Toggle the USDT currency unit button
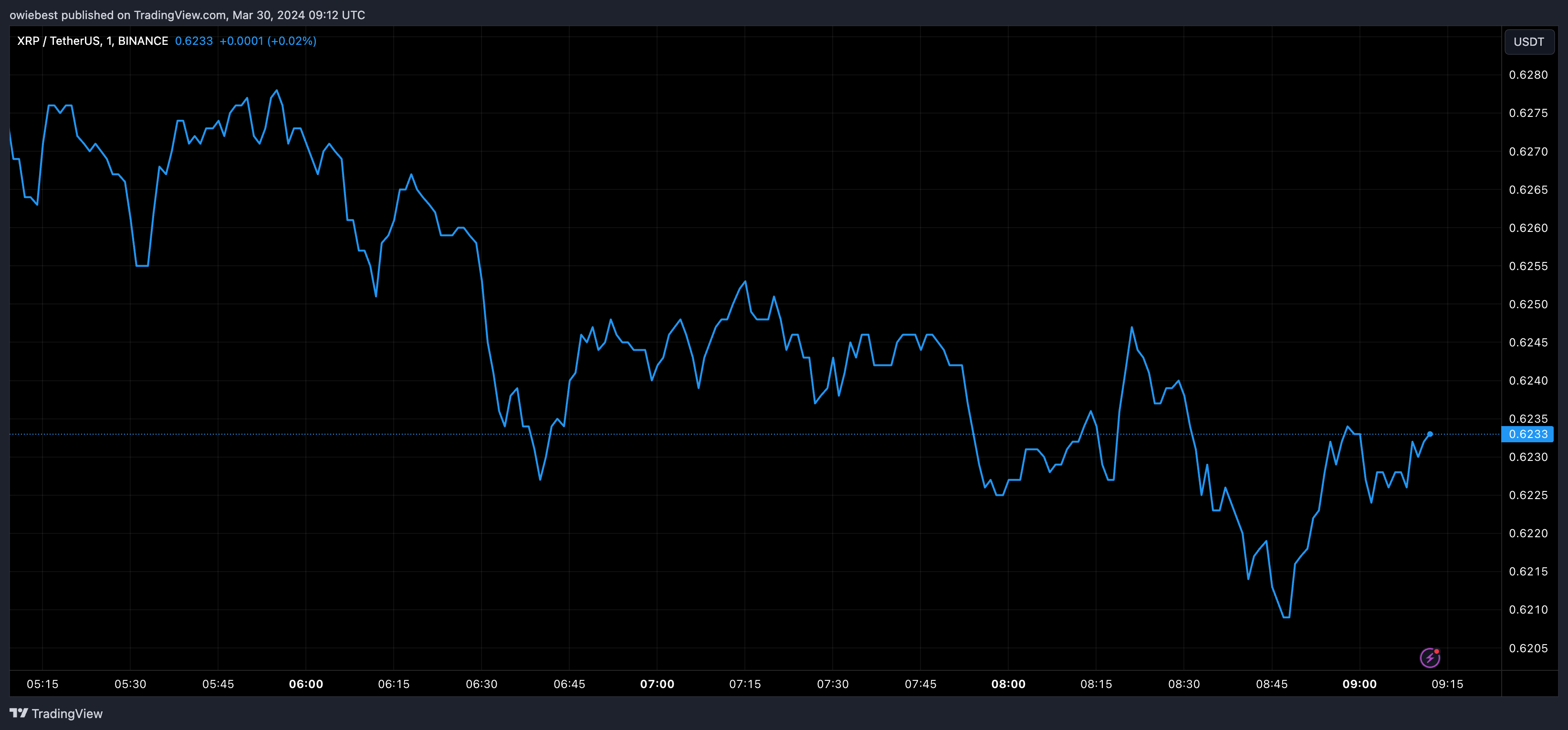The width and height of the screenshot is (1568, 730). pos(1530,42)
